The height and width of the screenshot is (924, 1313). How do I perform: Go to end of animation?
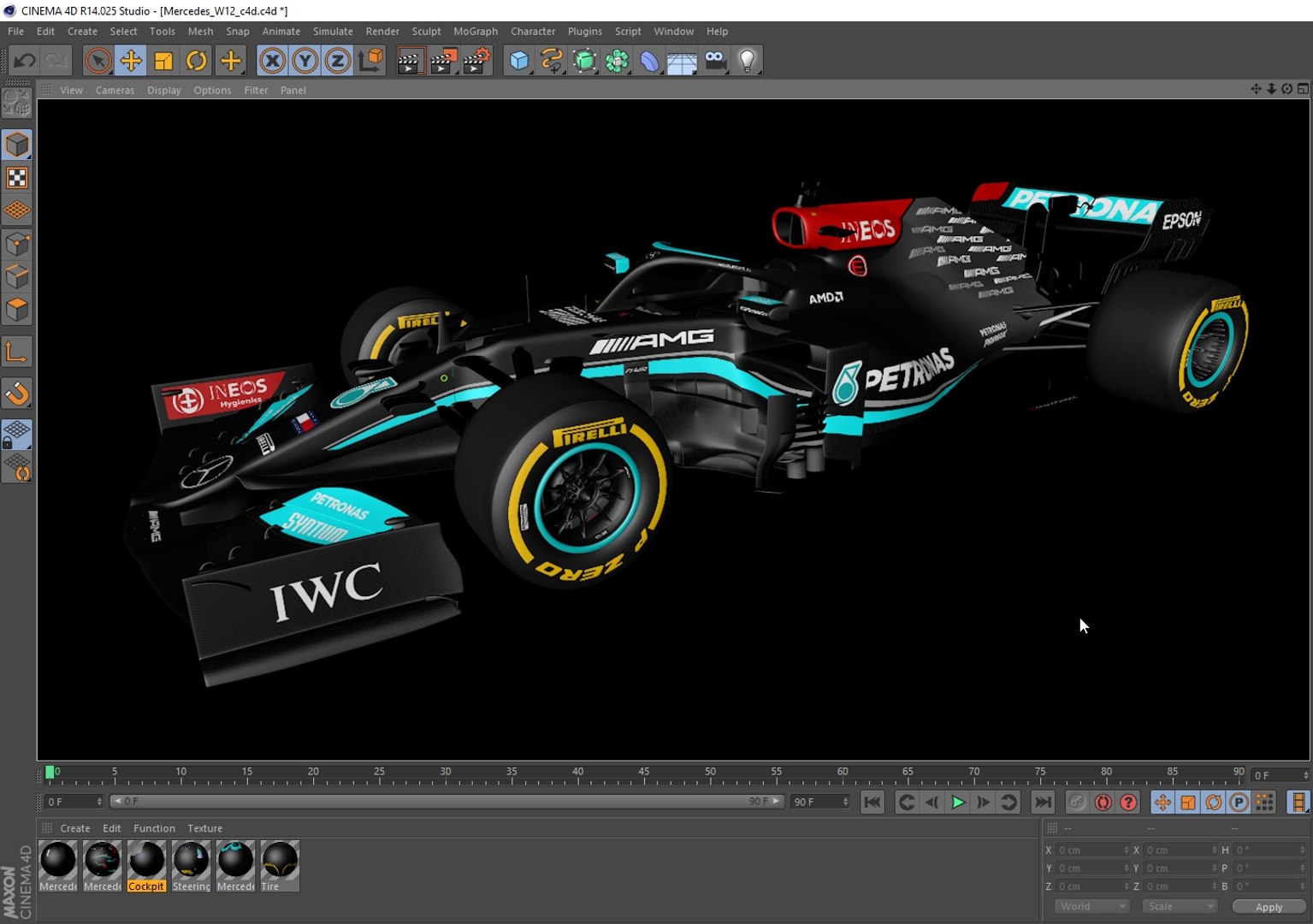1043,802
